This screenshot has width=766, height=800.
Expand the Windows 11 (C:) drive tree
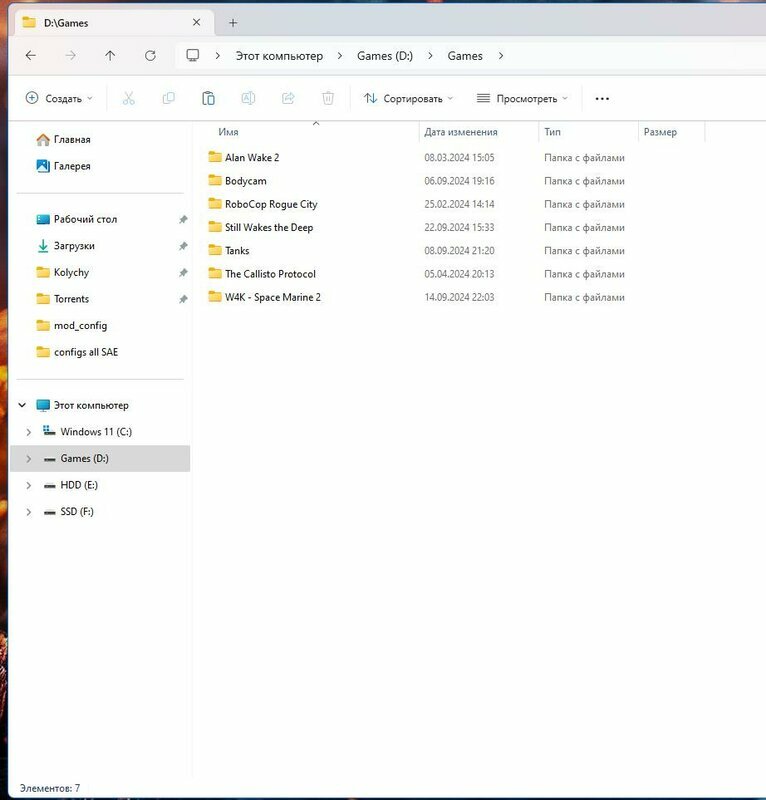pos(29,432)
